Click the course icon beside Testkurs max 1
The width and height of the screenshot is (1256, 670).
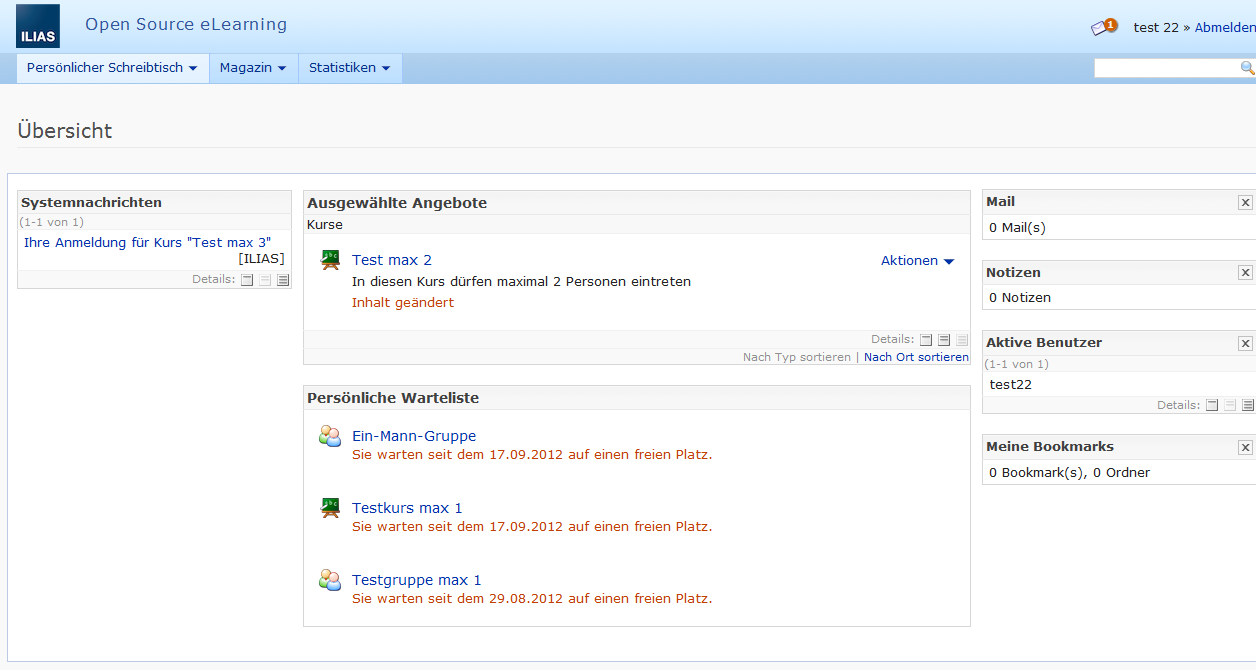330,507
